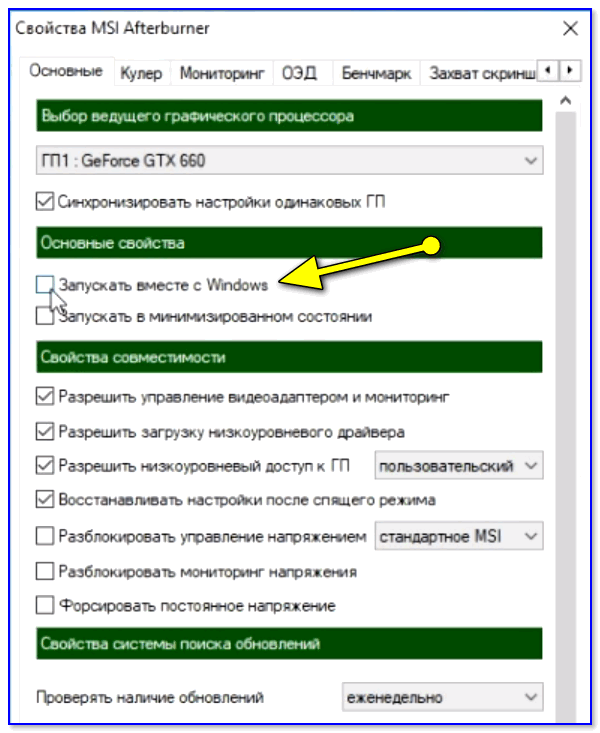
Task: Close the MSI Afterburner properties window
Action: click(570, 29)
